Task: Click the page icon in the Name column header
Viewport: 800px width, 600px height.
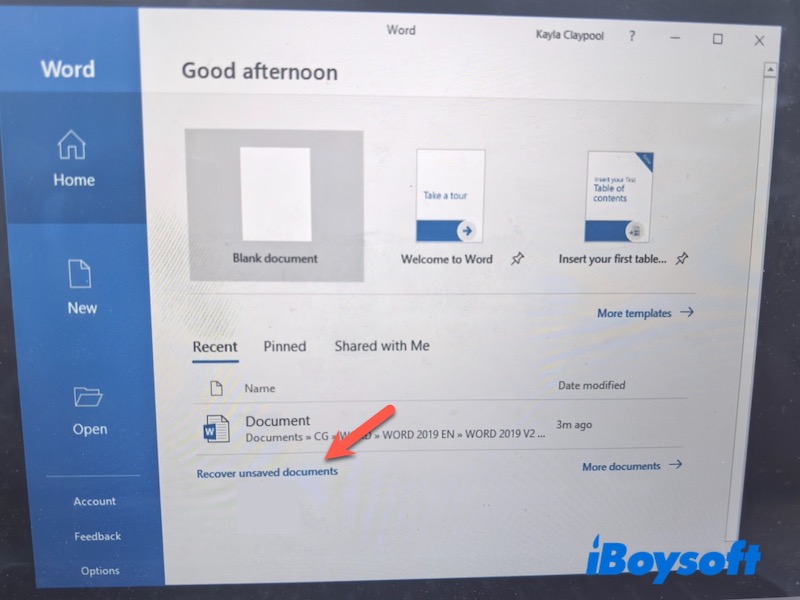Action: coord(217,387)
